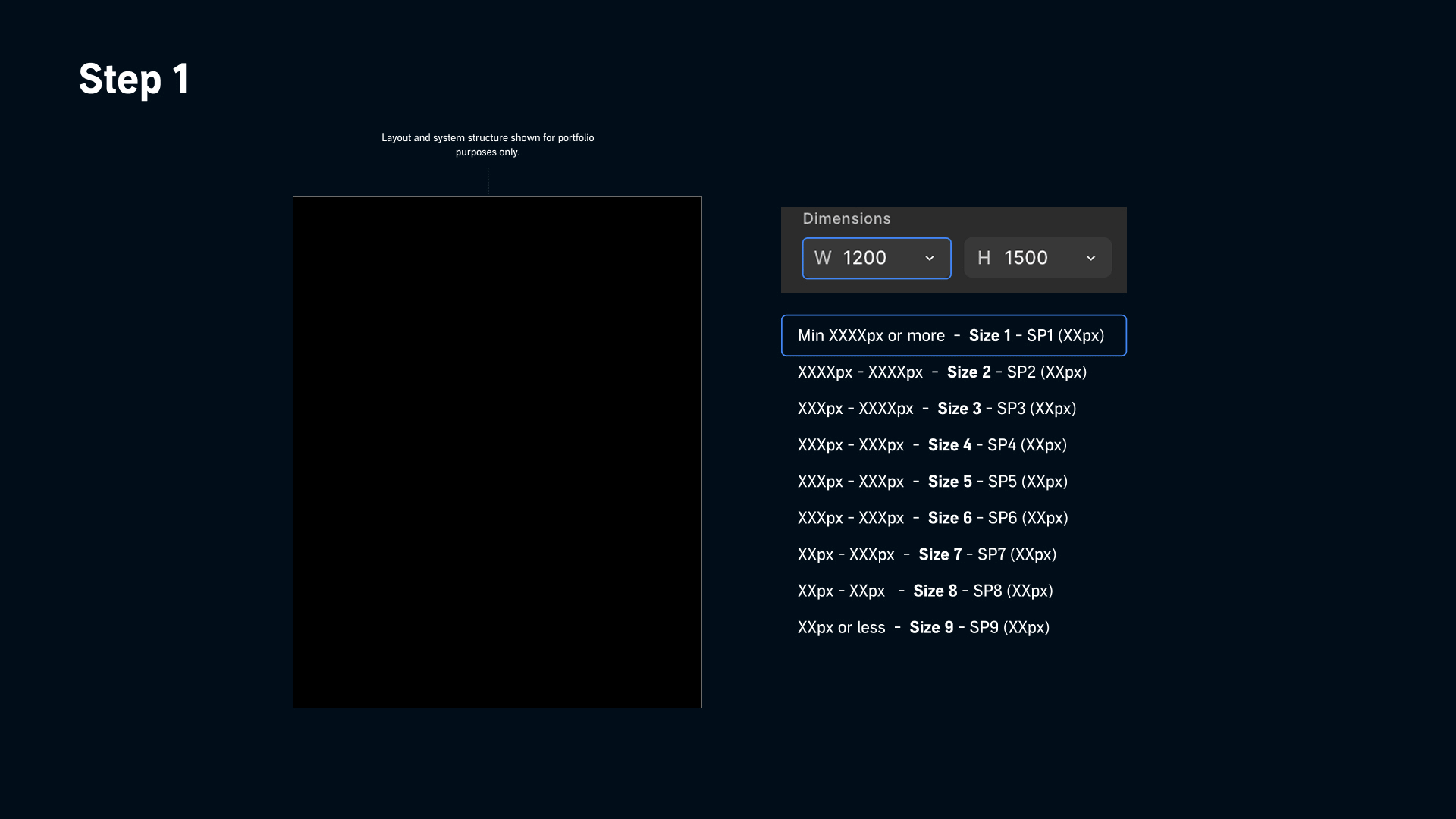Click the black artboard canvas
The height and width of the screenshot is (819, 1456).
[x=497, y=453]
